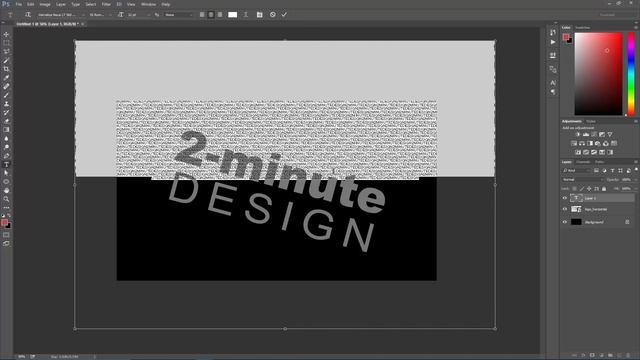Screen dimensions: 640x360
Task: Select the Pen tool
Action: point(6,156)
